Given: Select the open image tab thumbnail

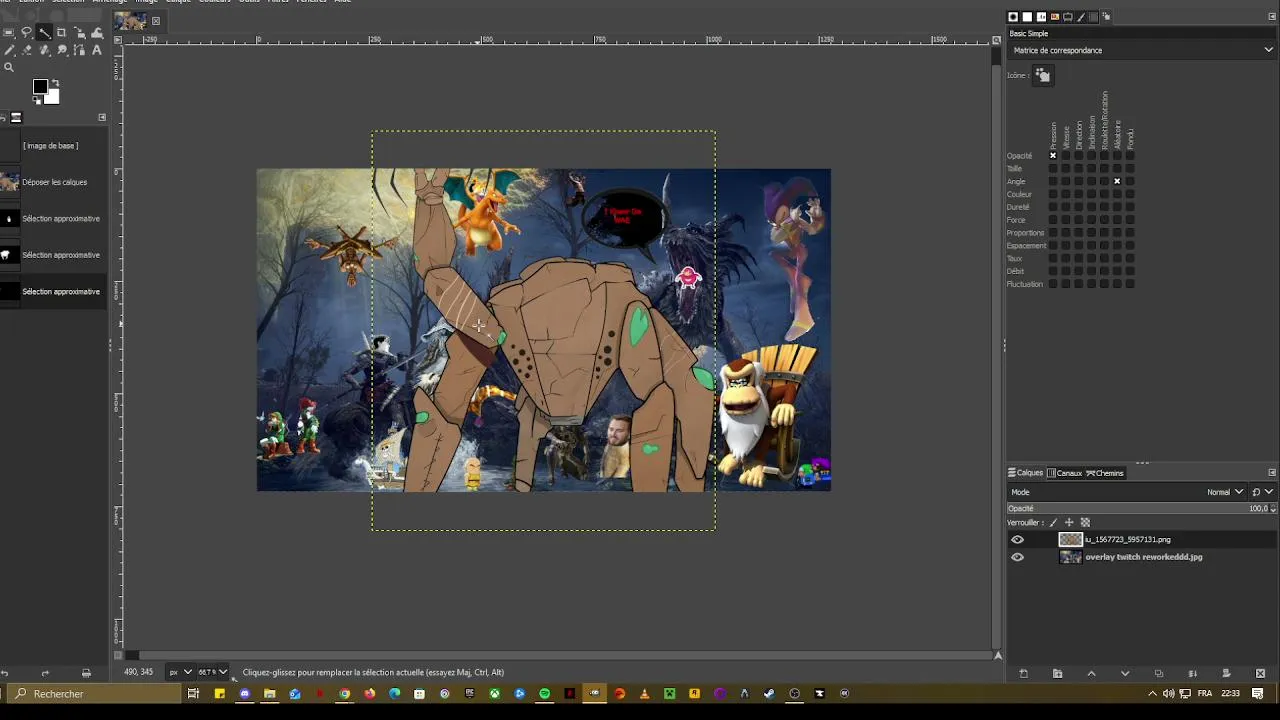Looking at the screenshot, I should [130, 20].
